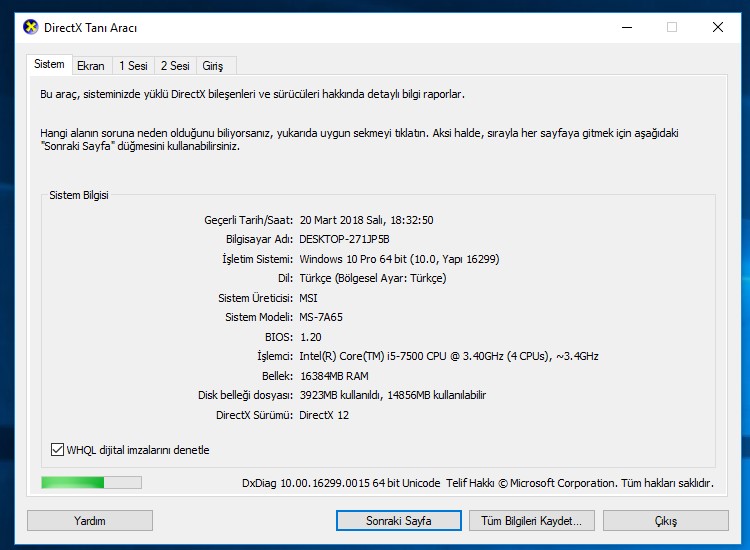This screenshot has width=750, height=550.
Task: Close the DirectX Tanı Aracı window
Action: 718,28
